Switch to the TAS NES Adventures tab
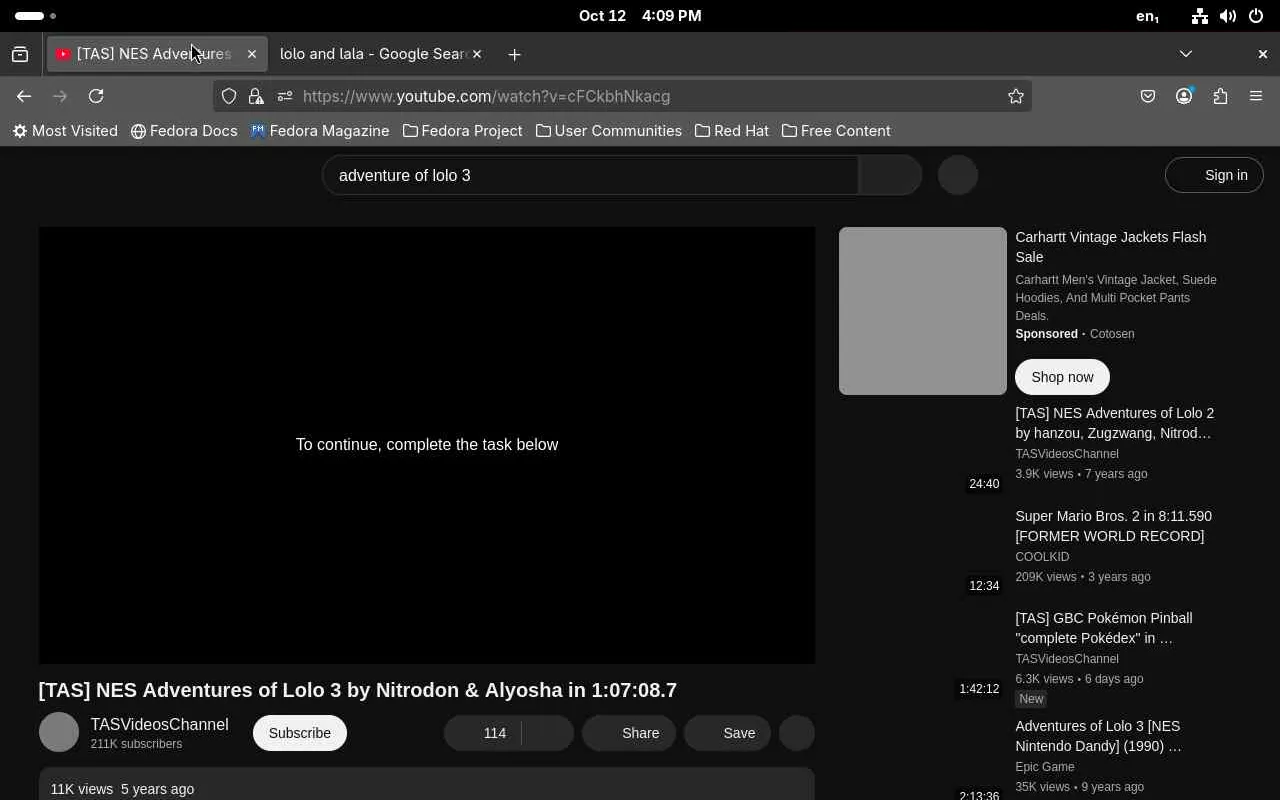 (157, 54)
